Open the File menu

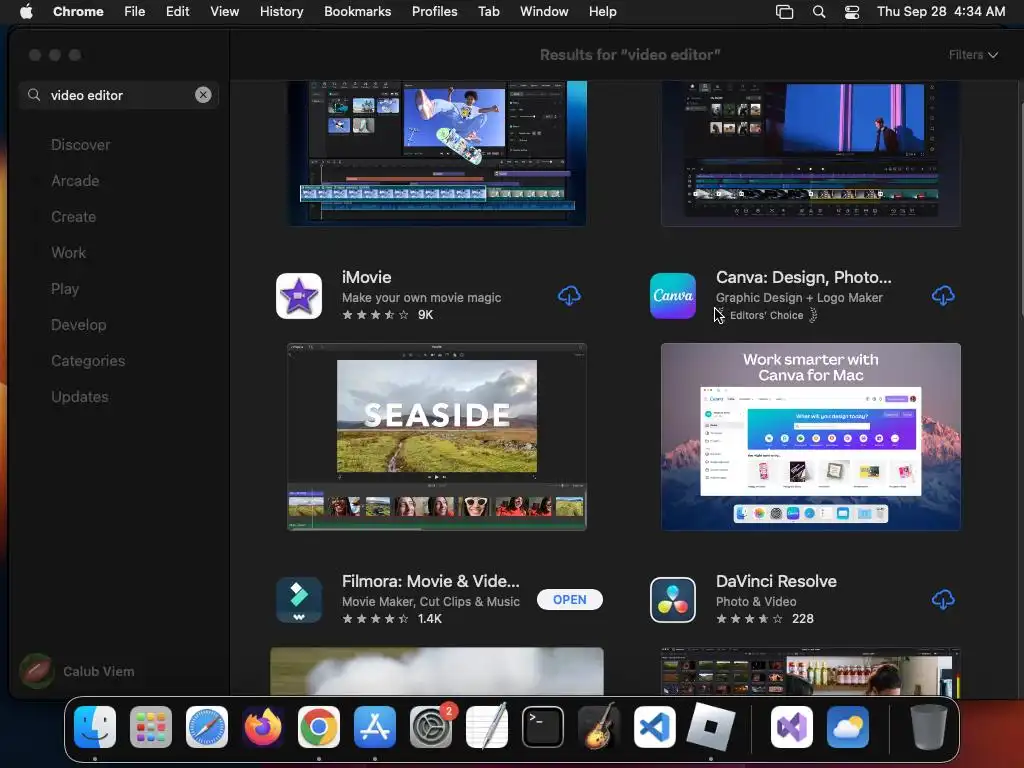coord(135,12)
